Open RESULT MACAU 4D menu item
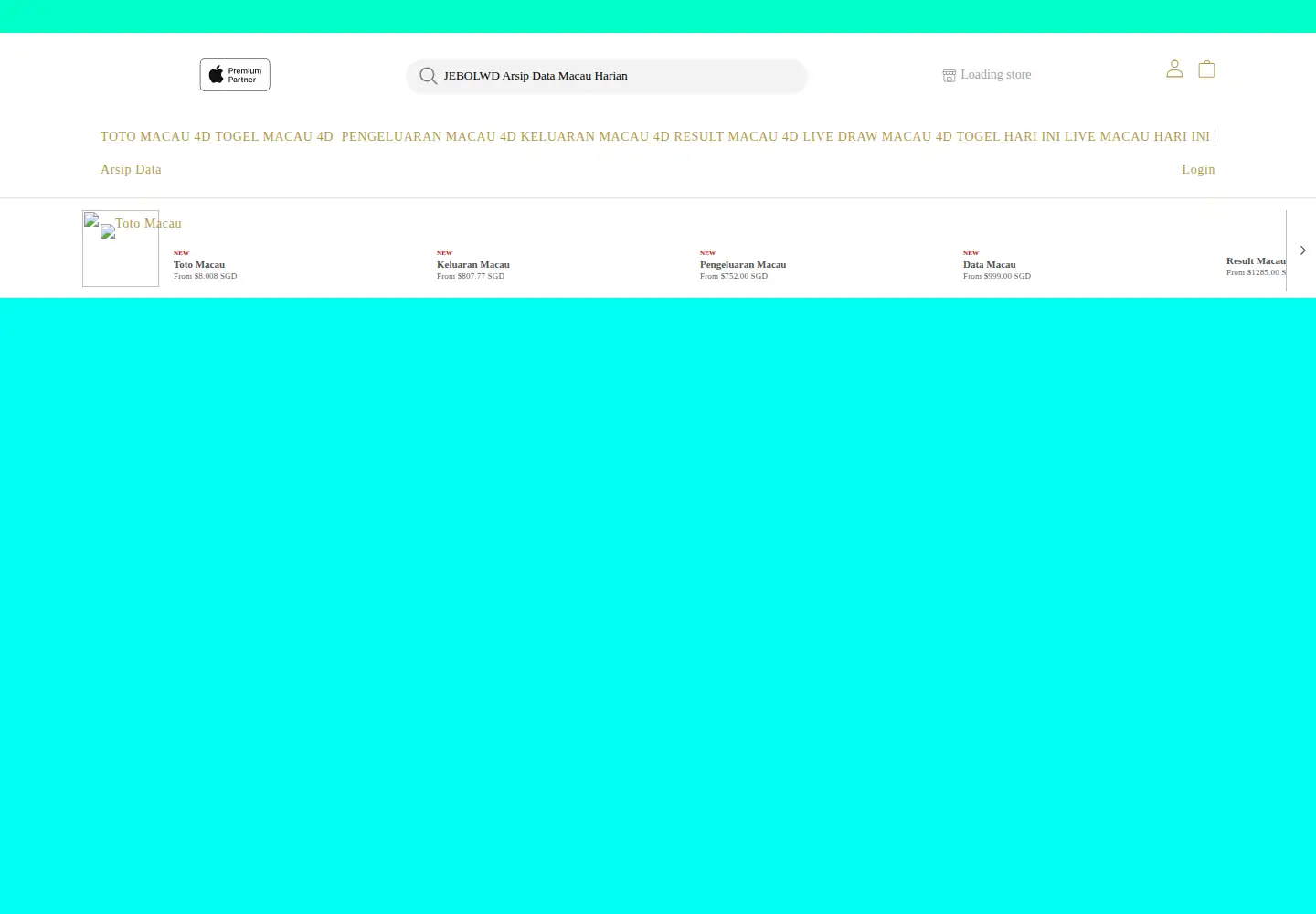Viewport: 1316px width, 914px height. pyautogui.click(x=737, y=136)
